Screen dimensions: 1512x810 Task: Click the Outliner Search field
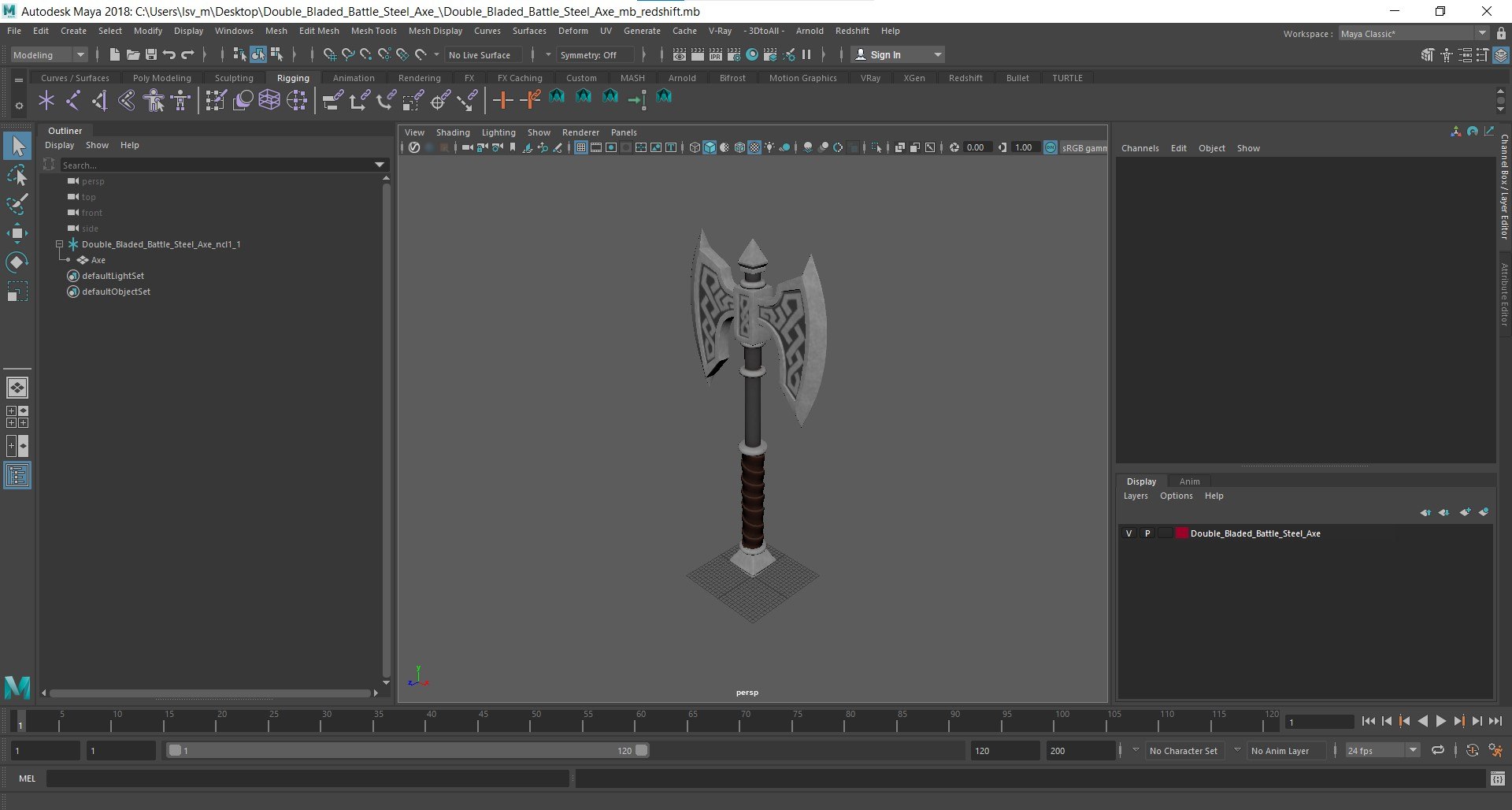217,165
